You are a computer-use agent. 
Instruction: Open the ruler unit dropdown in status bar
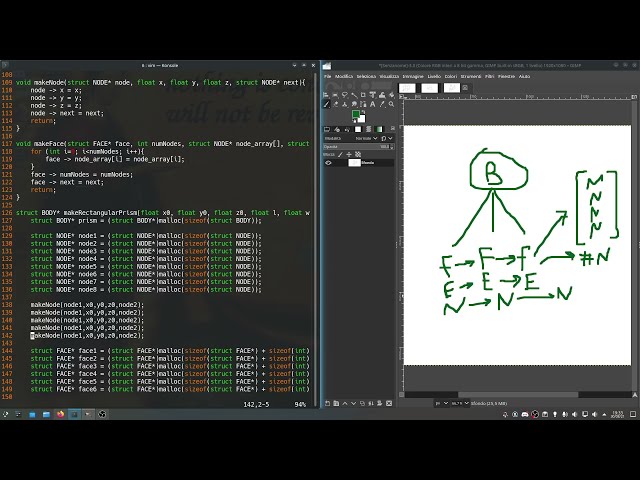tap(442, 403)
